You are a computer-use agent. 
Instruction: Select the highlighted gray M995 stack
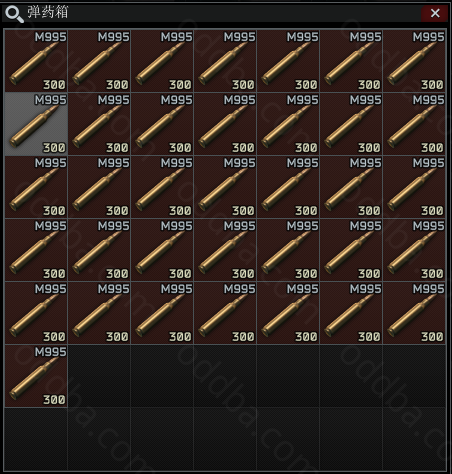tap(36, 124)
